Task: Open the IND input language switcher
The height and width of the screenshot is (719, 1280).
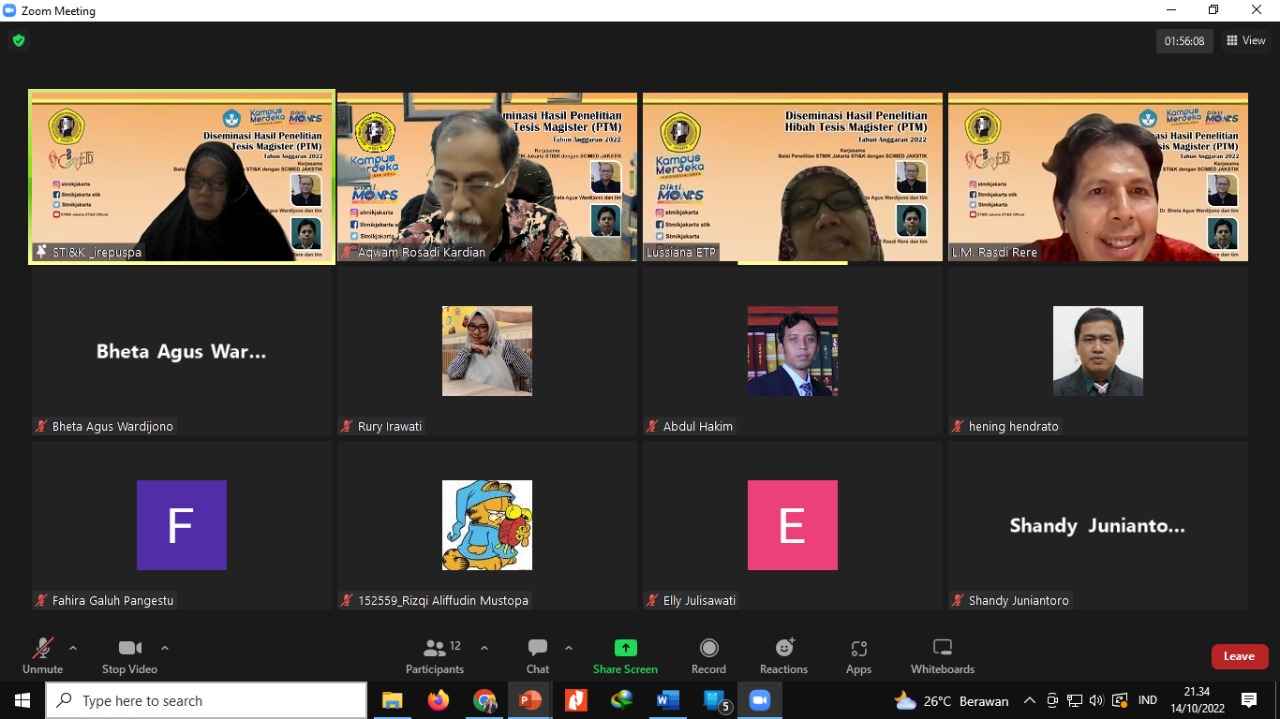Action: (1147, 701)
